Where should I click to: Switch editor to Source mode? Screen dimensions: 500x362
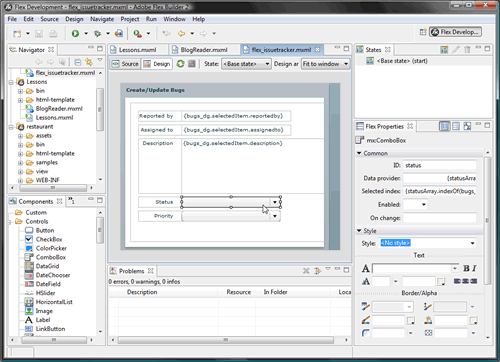(125, 64)
